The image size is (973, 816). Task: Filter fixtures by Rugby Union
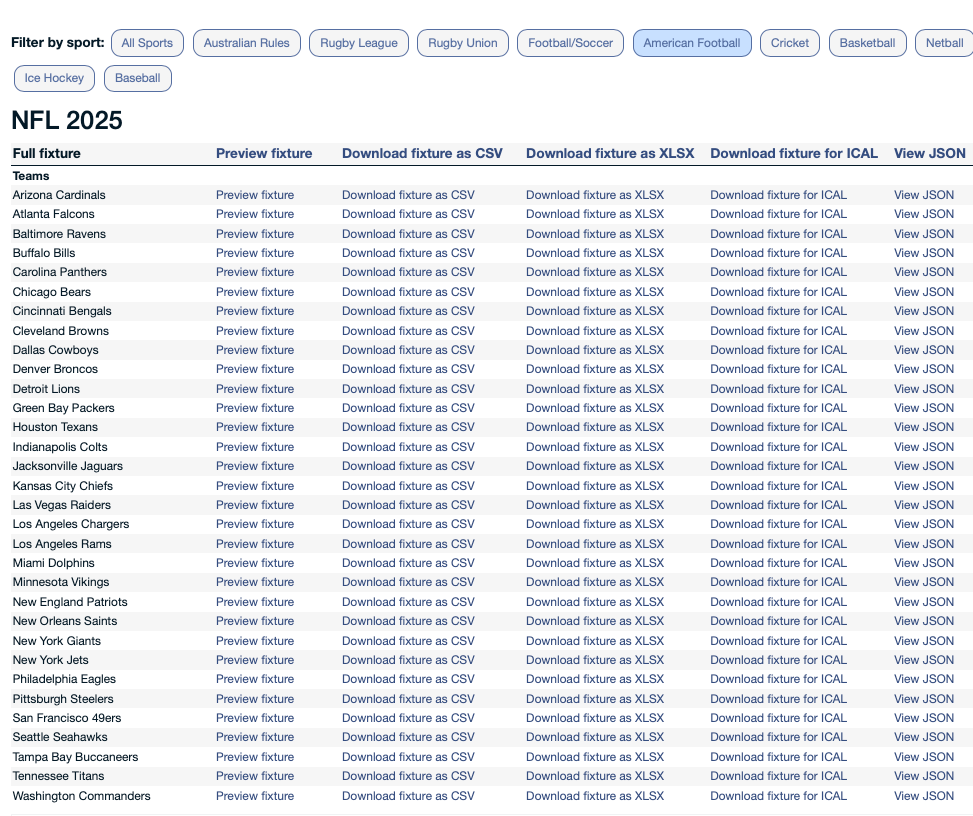462,43
